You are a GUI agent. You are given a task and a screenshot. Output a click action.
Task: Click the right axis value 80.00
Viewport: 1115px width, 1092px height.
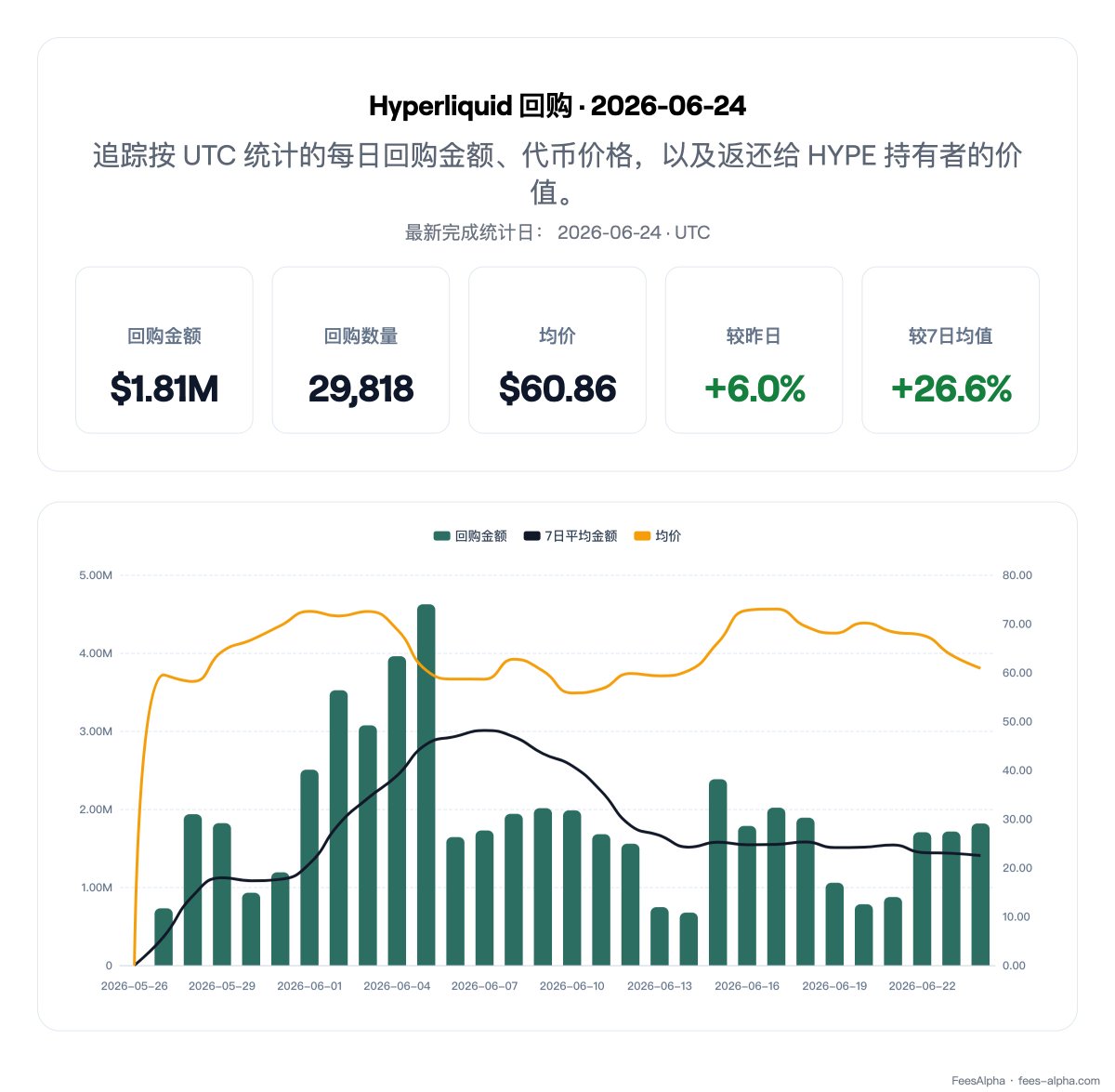[x=1017, y=575]
